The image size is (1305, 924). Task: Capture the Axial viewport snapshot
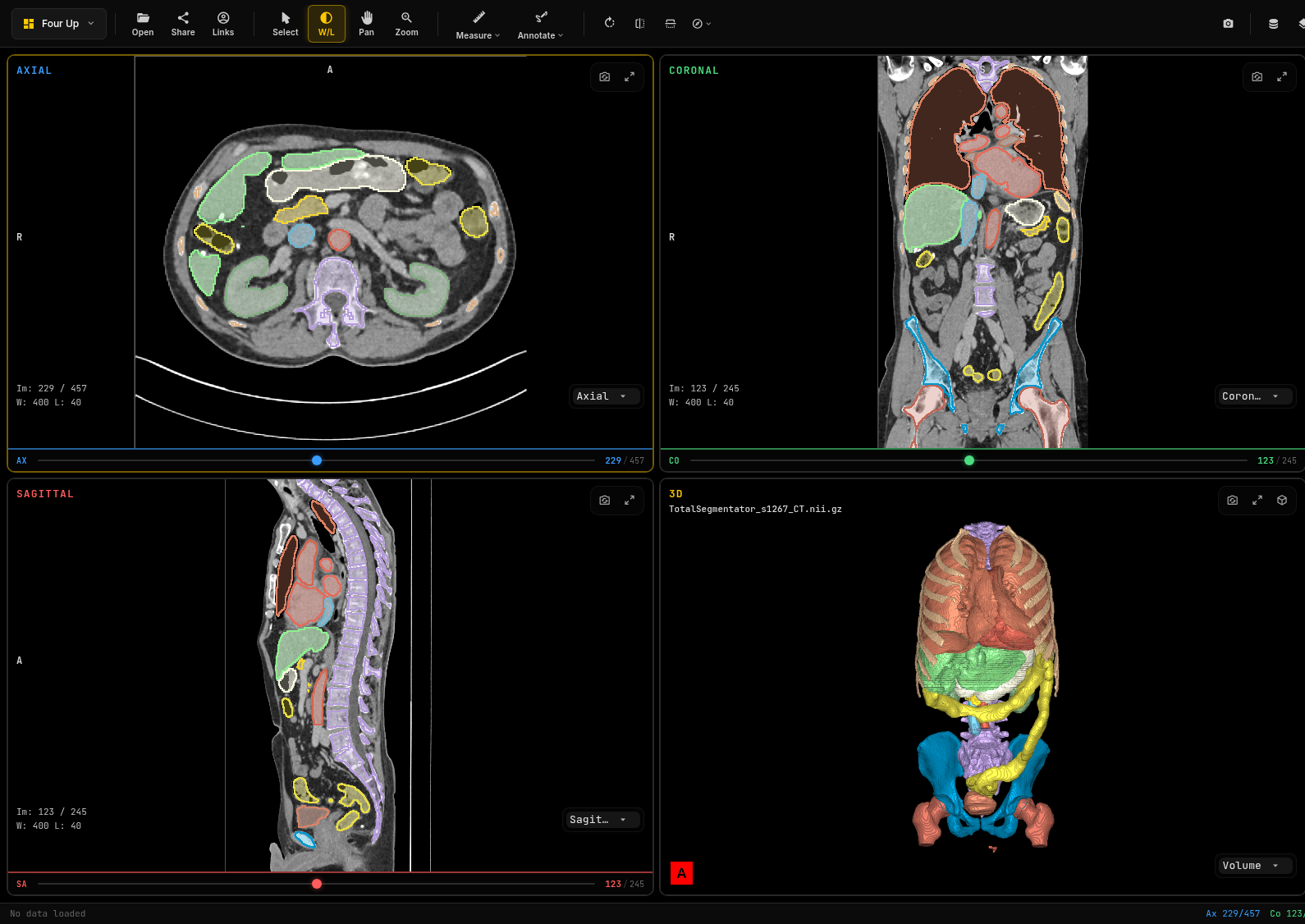pyautogui.click(x=605, y=76)
